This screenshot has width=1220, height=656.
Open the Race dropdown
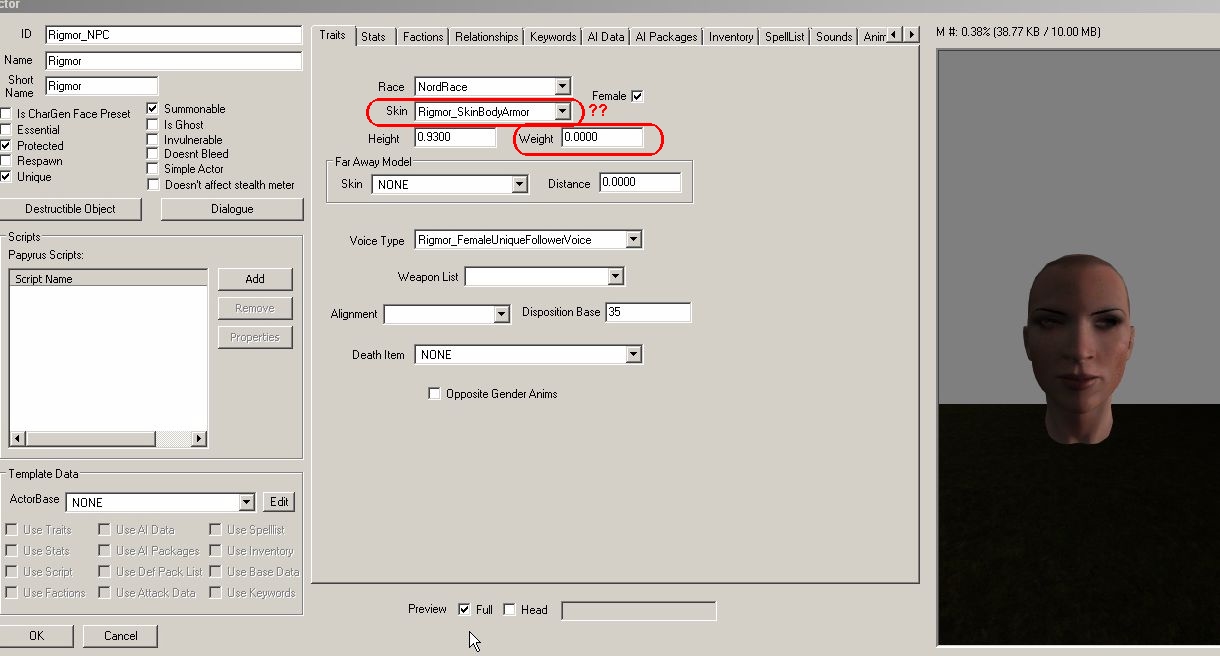tap(562, 87)
